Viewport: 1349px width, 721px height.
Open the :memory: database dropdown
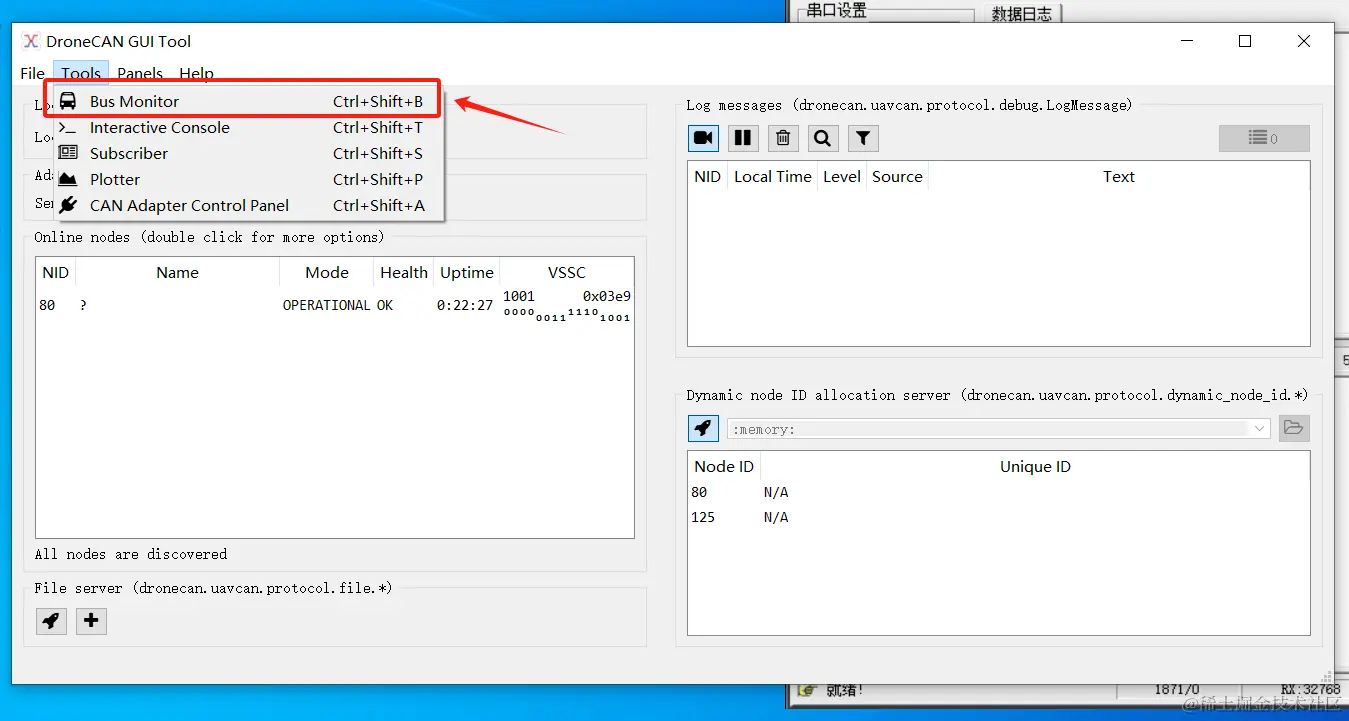tap(999, 428)
